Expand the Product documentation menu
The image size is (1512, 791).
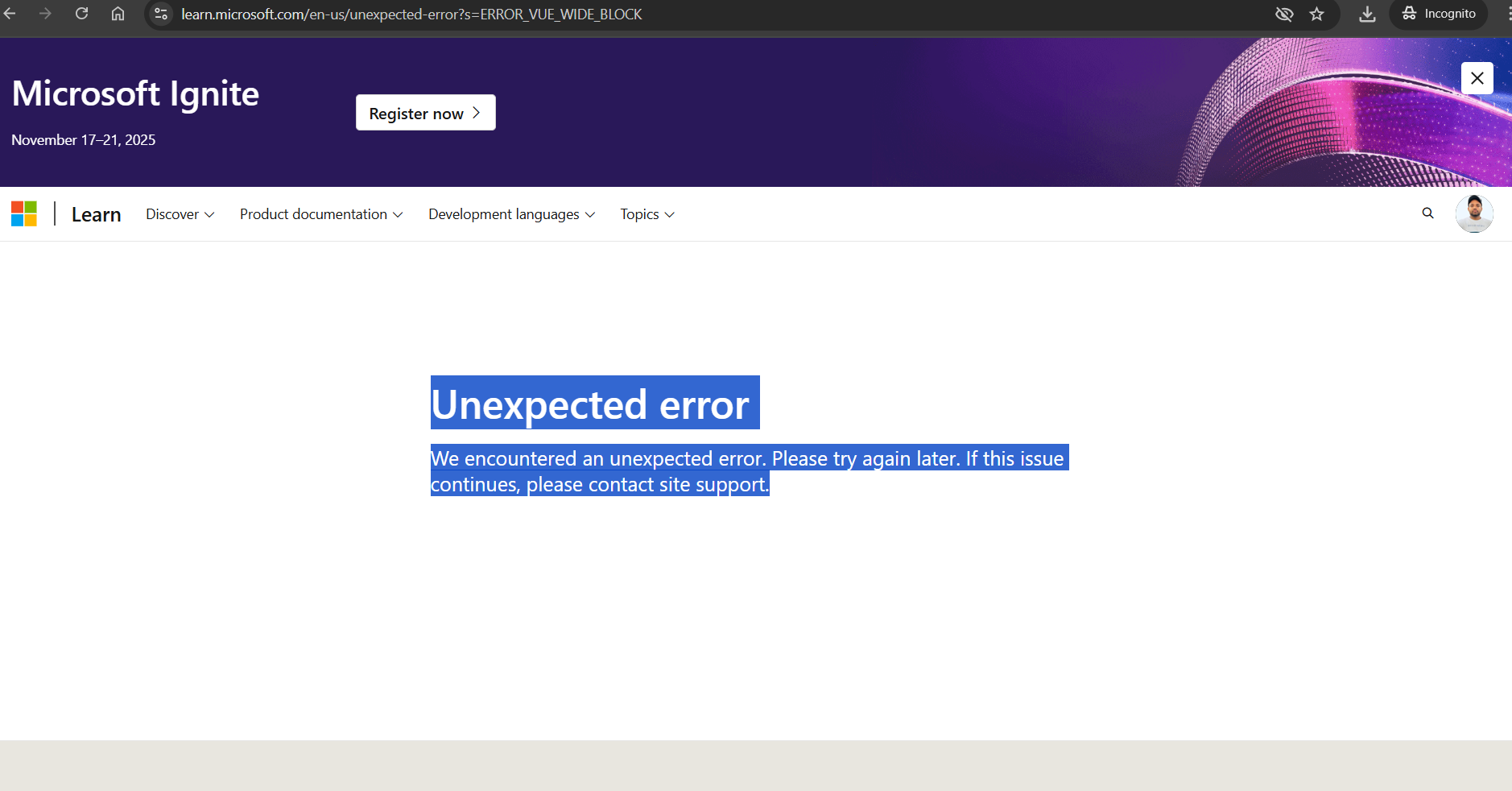(321, 214)
